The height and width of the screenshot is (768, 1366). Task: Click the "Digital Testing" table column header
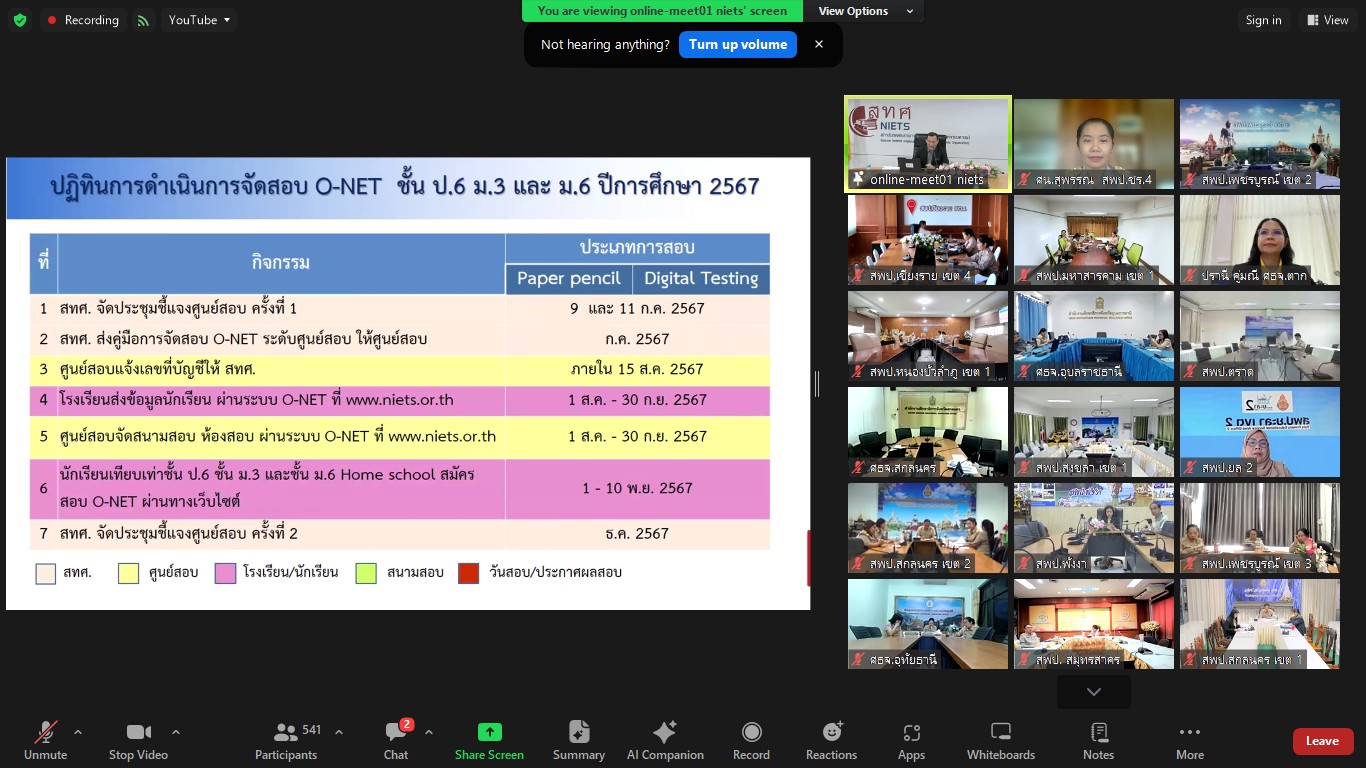coord(701,279)
